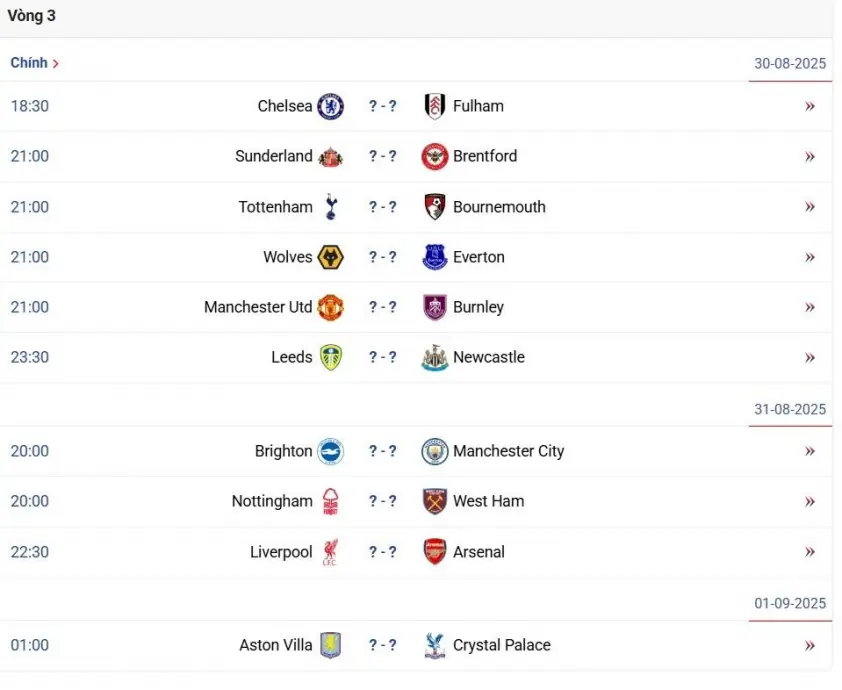Screen dimensions: 842x690
Task: Click the Fulham club crest
Action: tap(434, 106)
